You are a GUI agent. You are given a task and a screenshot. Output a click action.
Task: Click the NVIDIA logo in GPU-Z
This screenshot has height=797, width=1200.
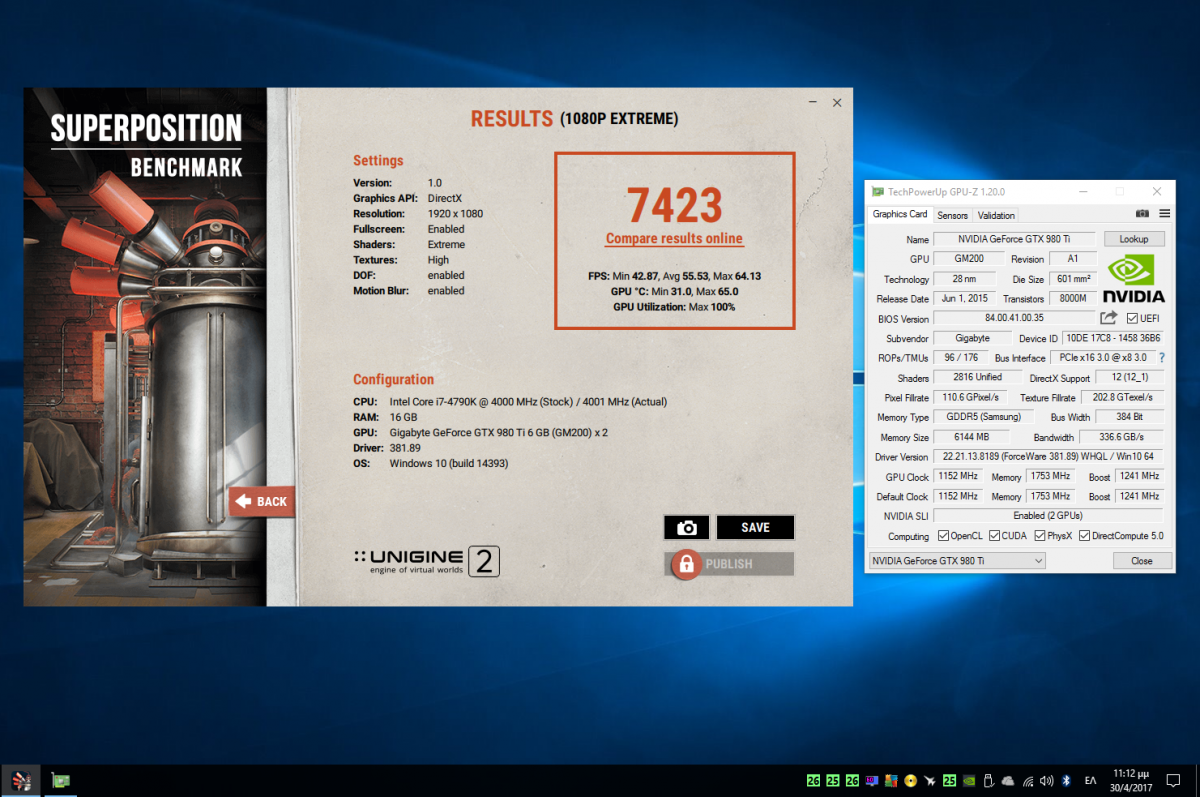click(x=1133, y=278)
